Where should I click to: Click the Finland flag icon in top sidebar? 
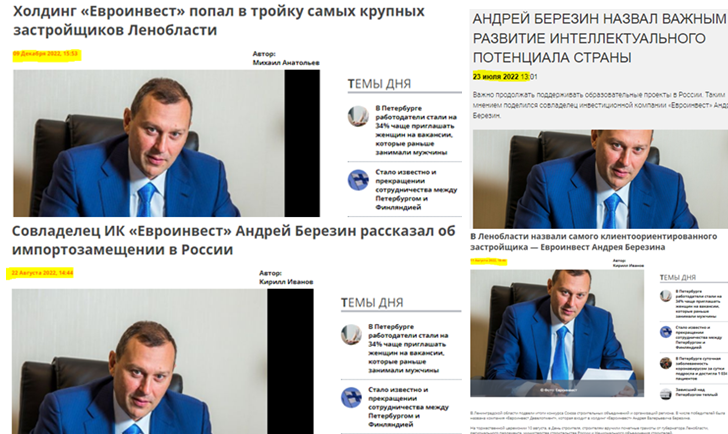[x=358, y=180]
